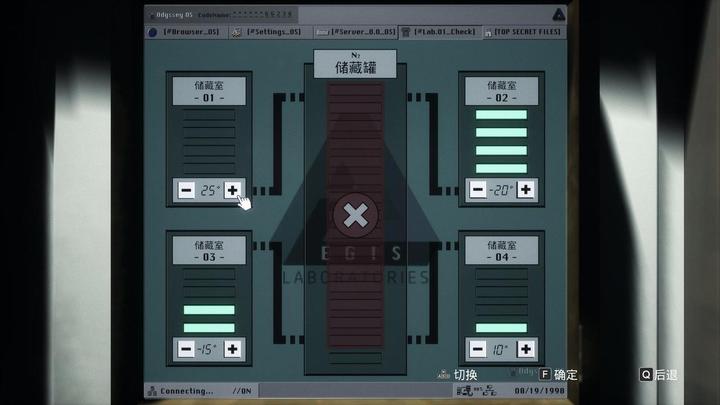Click the globe icon of Browser tab
This screenshot has width=720, height=405.
[153, 32]
